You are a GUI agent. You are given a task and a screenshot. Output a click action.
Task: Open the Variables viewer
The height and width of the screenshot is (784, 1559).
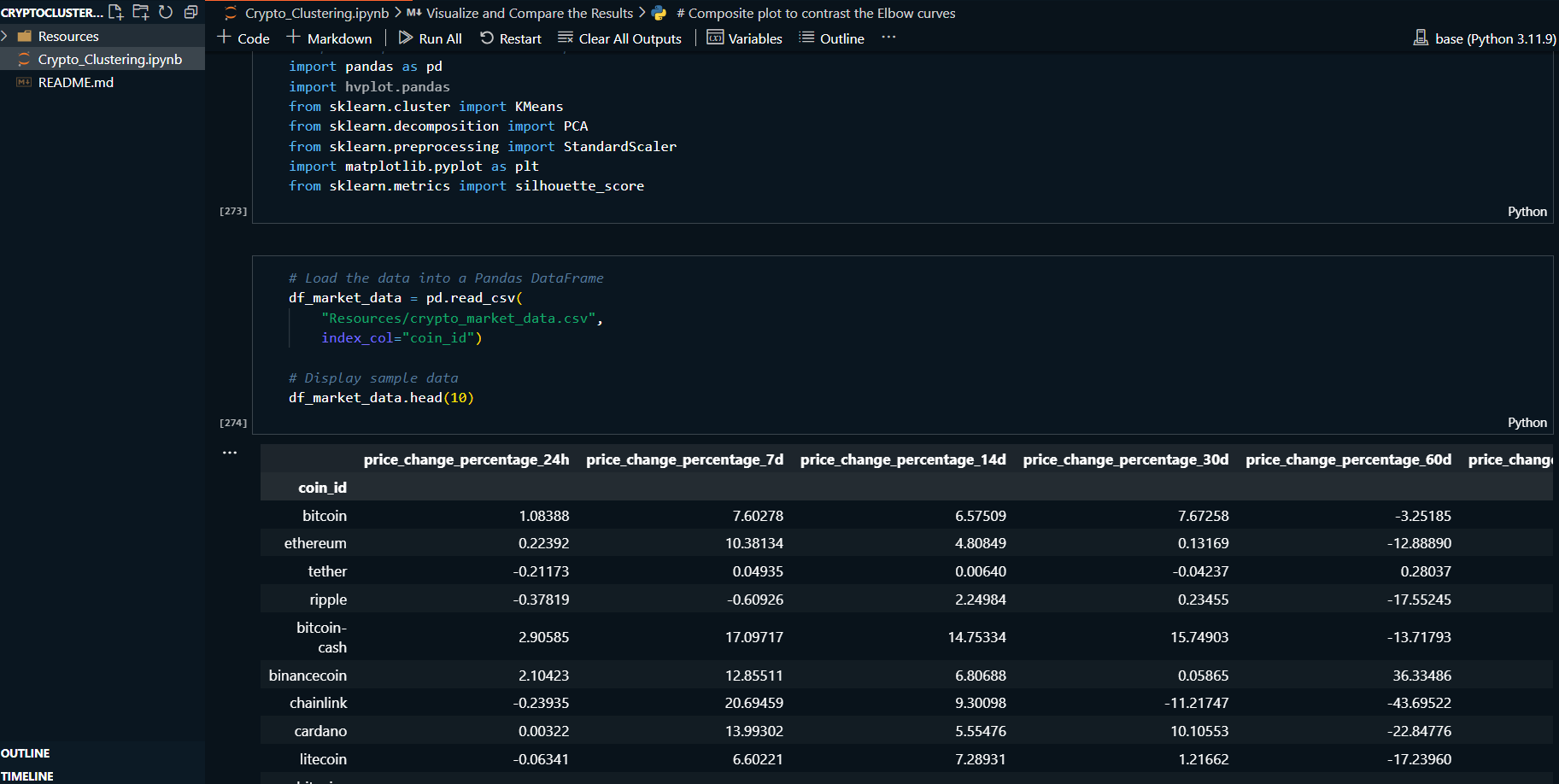[x=744, y=38]
